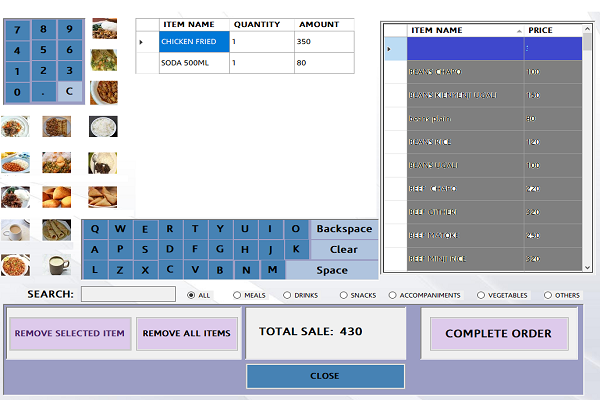Choose the SNACKS filter option

[344, 295]
